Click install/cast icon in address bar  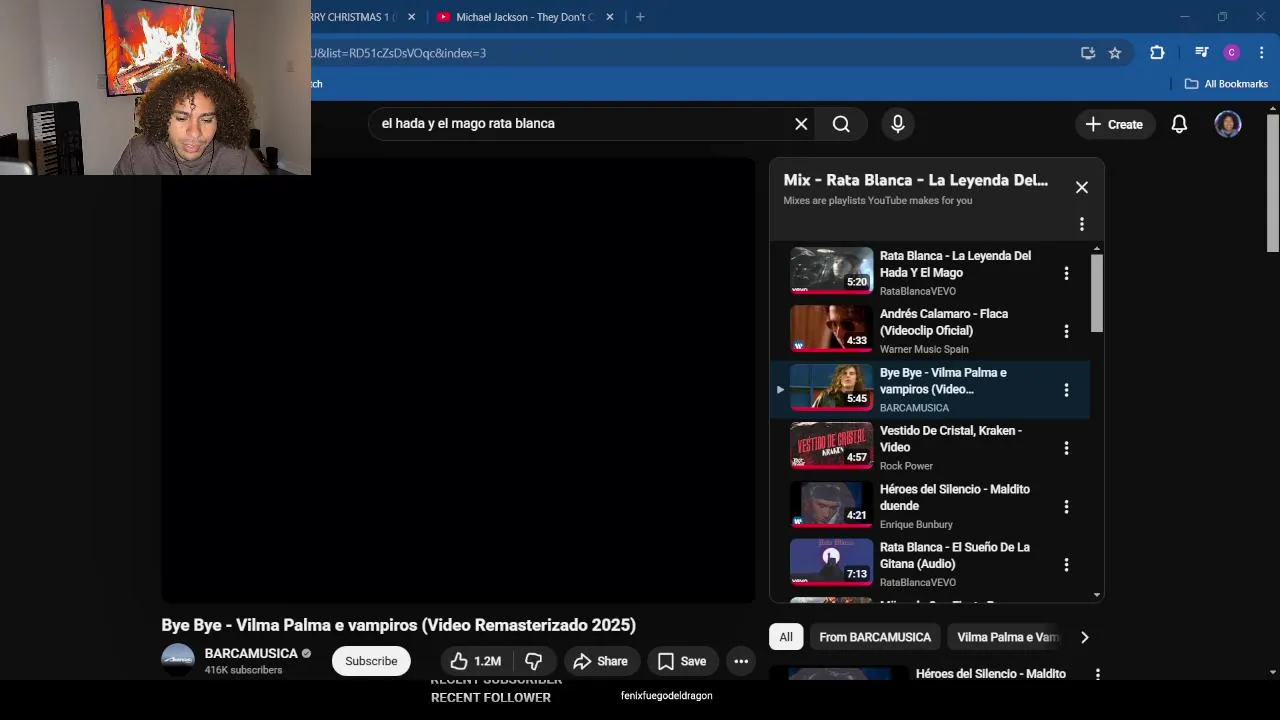[x=1088, y=53]
